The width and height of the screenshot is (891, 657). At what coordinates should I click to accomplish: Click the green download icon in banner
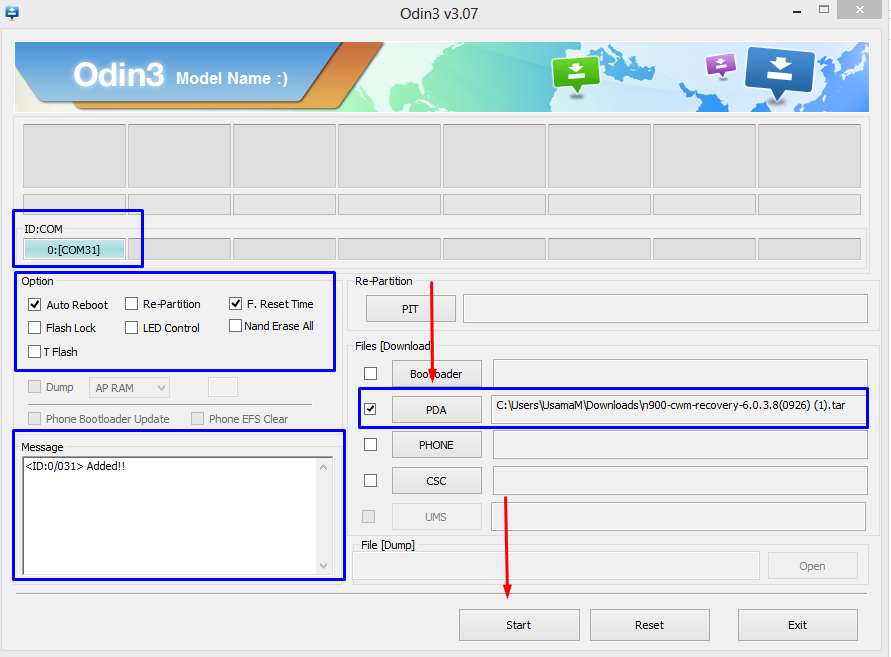click(x=576, y=73)
